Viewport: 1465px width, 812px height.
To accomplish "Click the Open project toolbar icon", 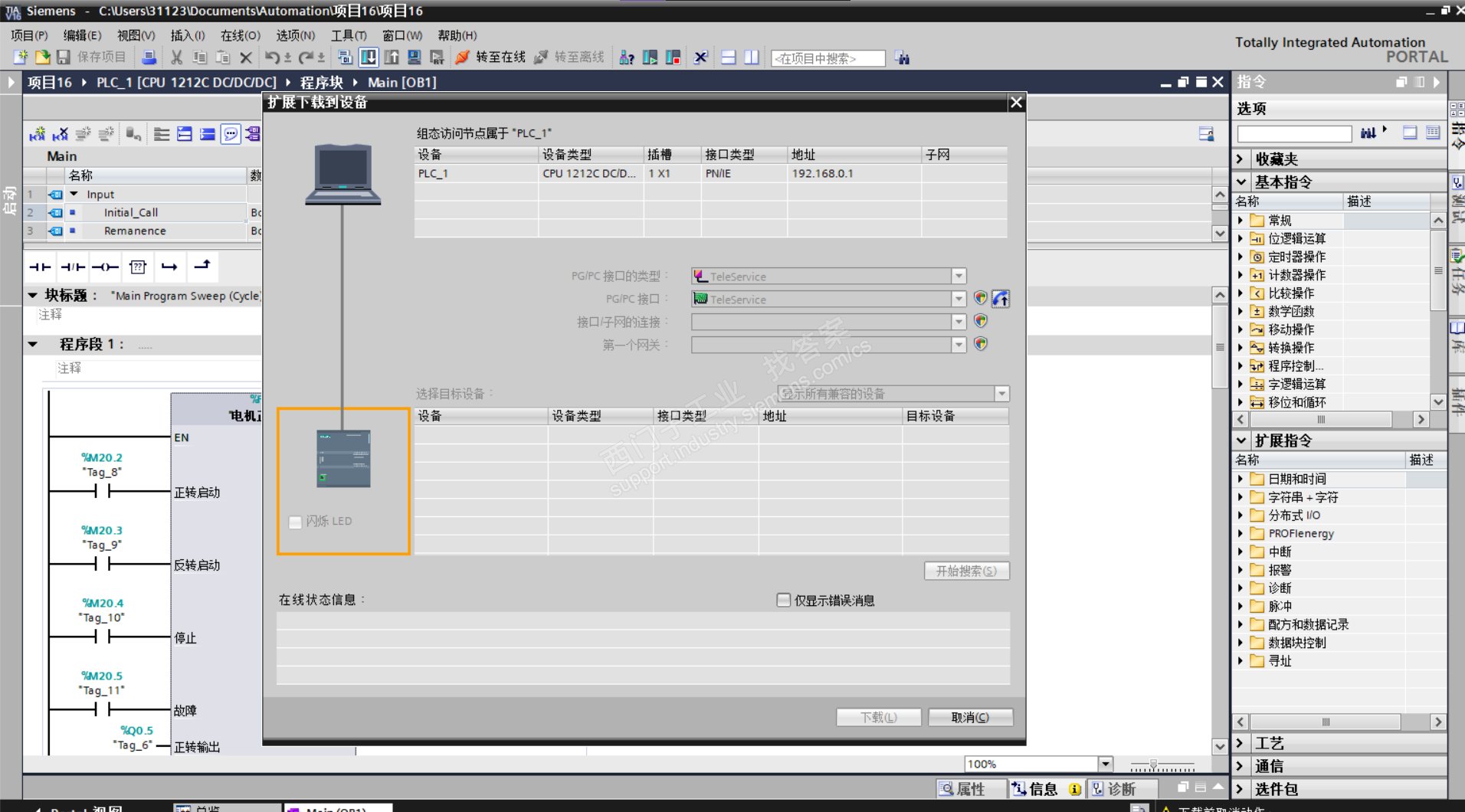I will [x=42, y=57].
